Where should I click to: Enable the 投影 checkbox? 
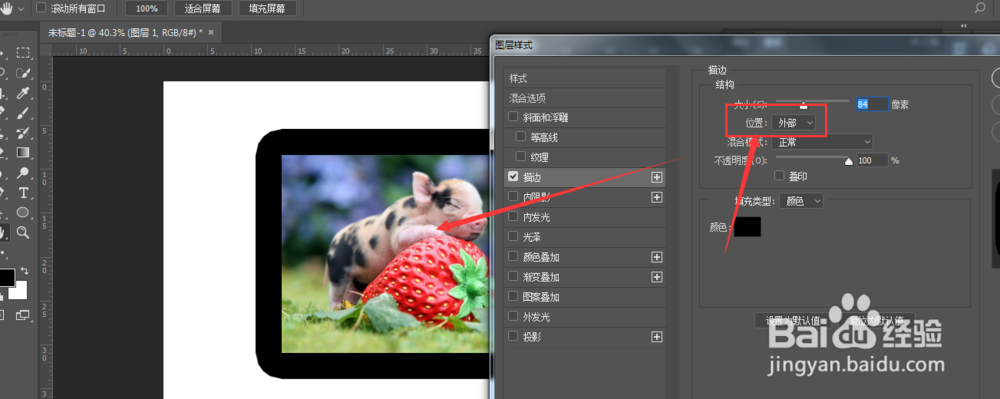click(513, 337)
